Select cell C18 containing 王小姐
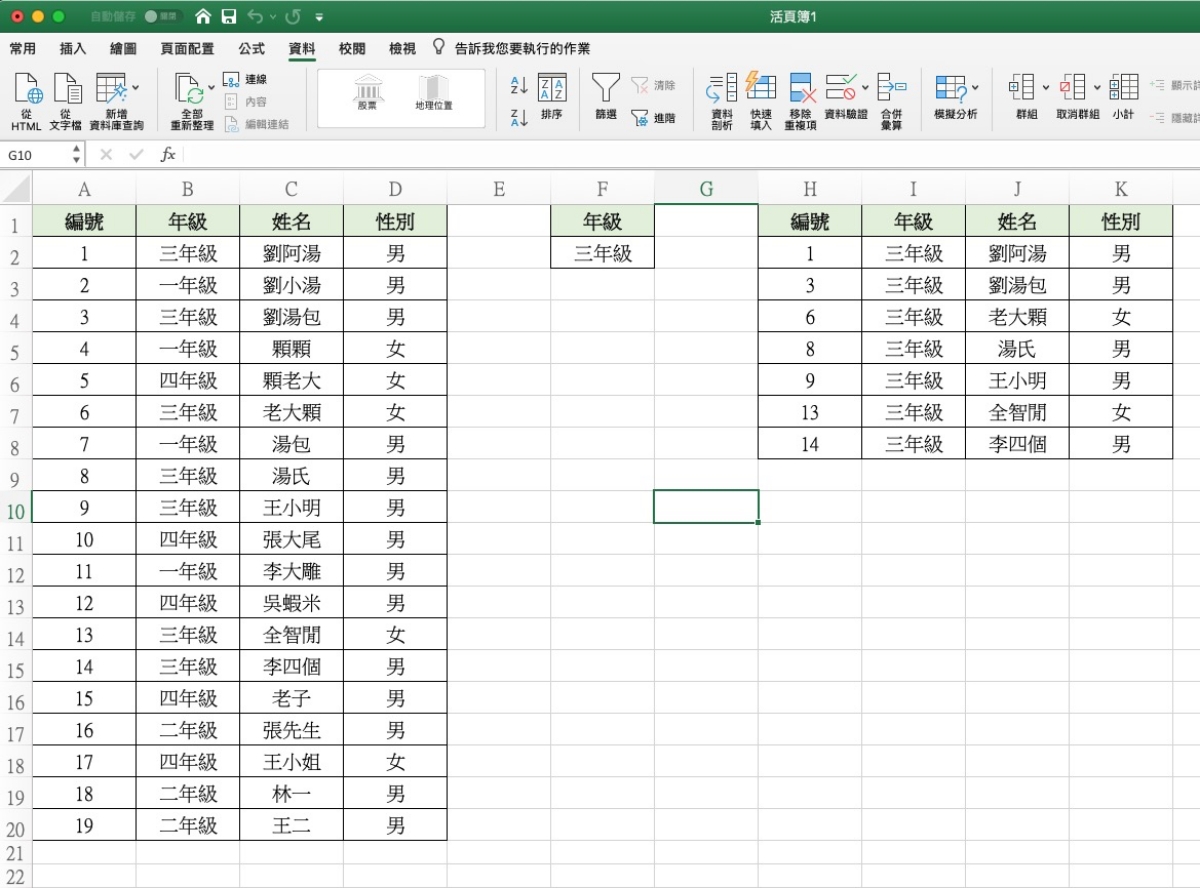Screen dimensions: 1200x888 click(x=292, y=762)
